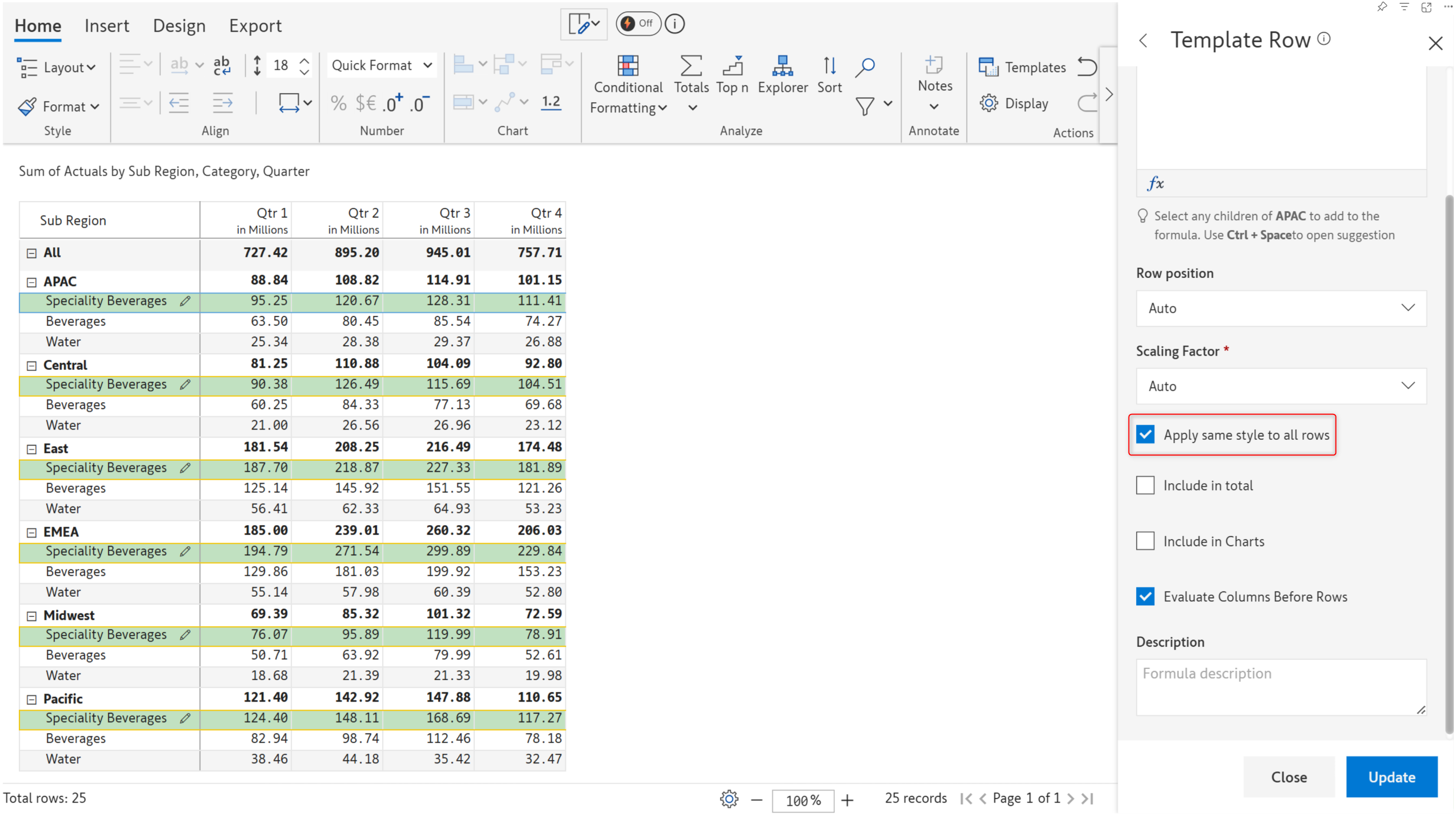Screen dimensions: 1456x815
Task: Open the Row position dropdown
Action: pyautogui.click(x=1281, y=308)
